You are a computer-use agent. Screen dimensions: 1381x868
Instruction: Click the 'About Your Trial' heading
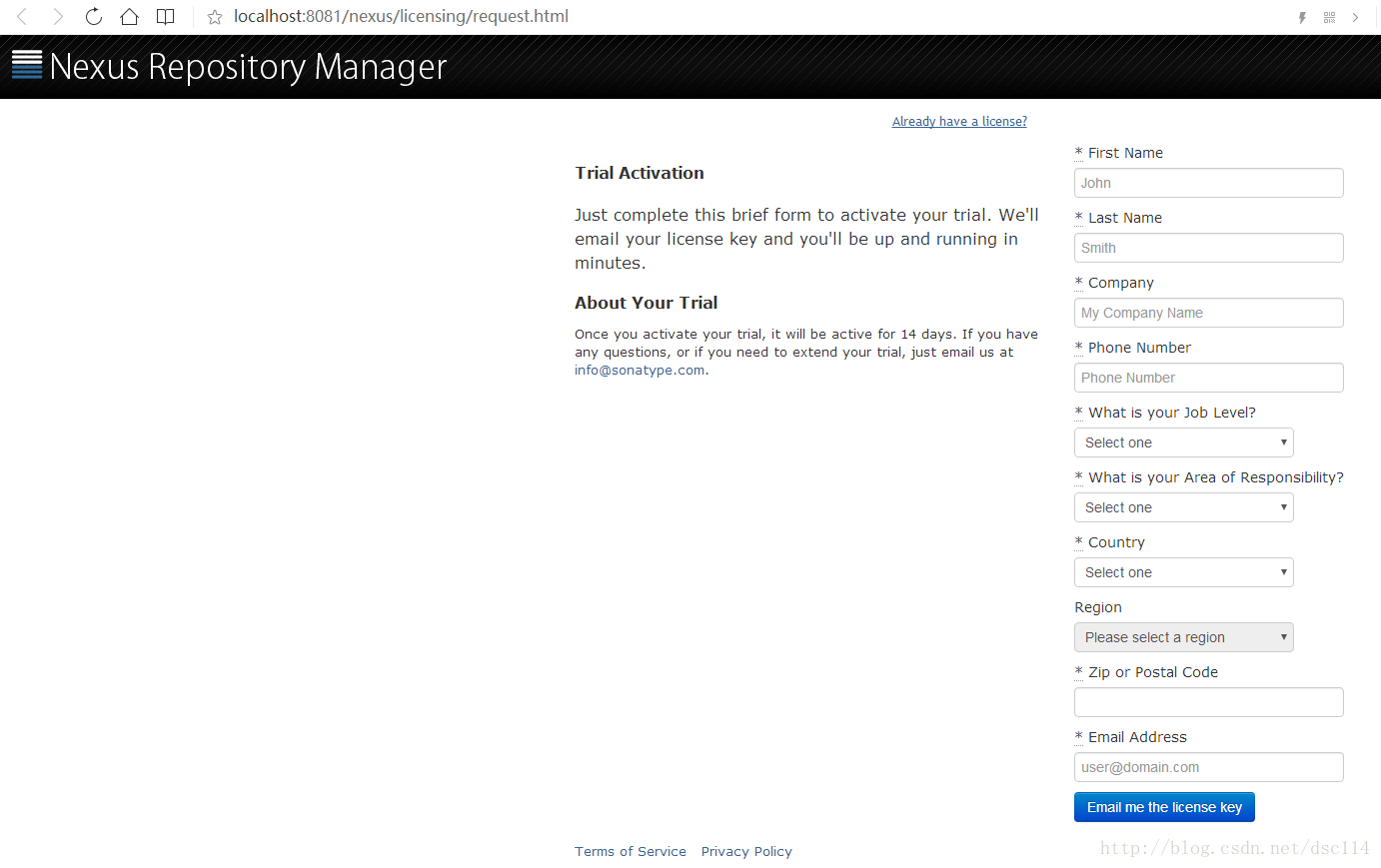pos(646,303)
